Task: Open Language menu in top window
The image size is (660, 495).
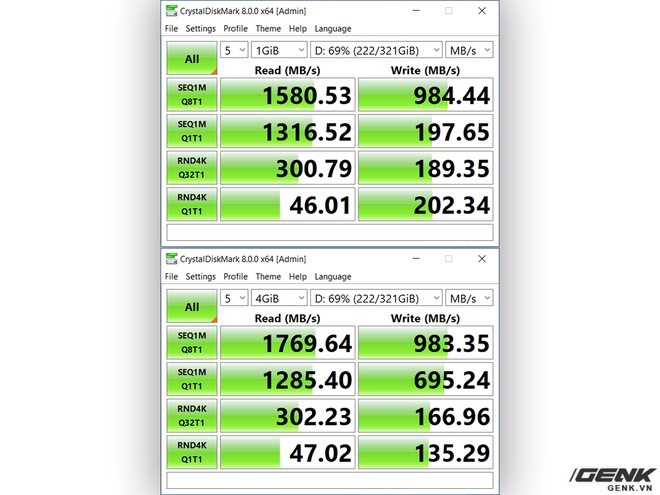Action: coord(333,29)
